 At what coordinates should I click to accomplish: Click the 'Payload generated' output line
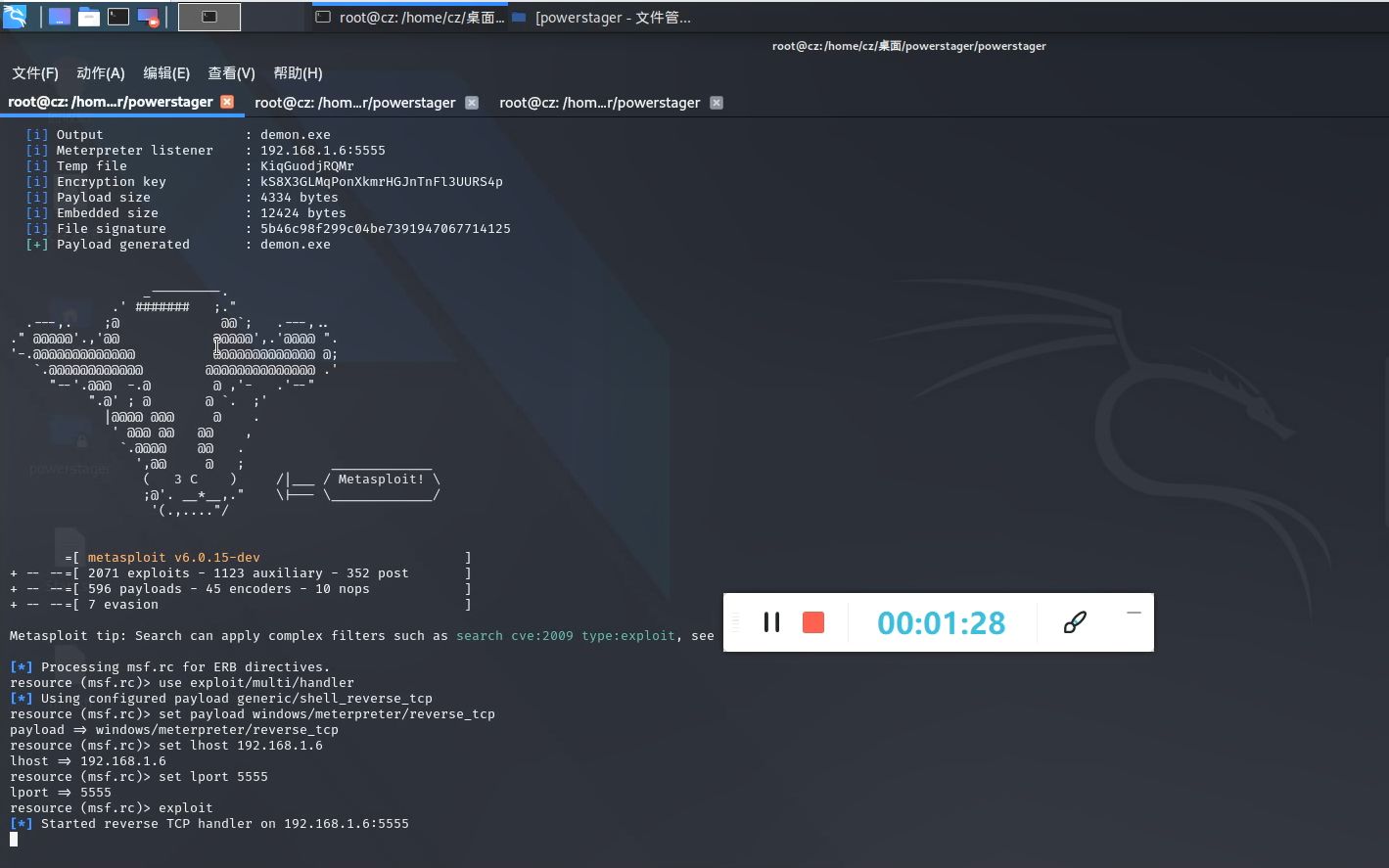pos(178,245)
